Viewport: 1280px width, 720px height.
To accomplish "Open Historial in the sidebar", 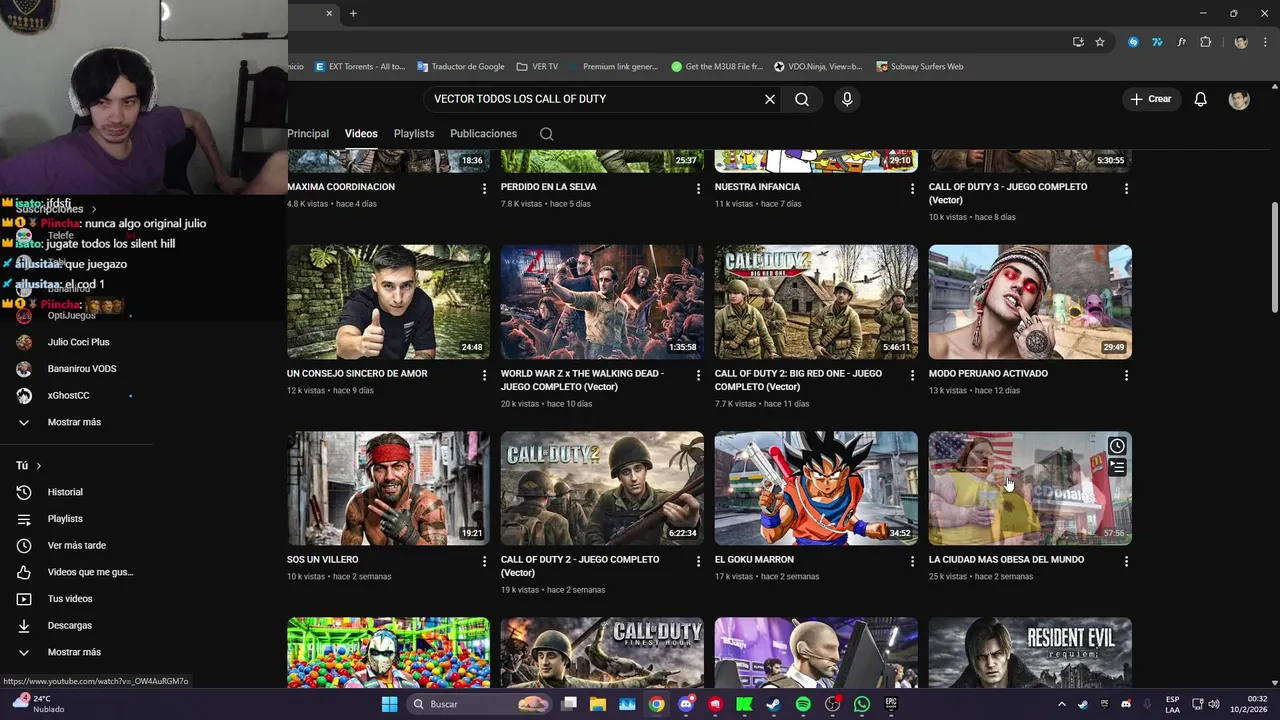I will click(65, 492).
